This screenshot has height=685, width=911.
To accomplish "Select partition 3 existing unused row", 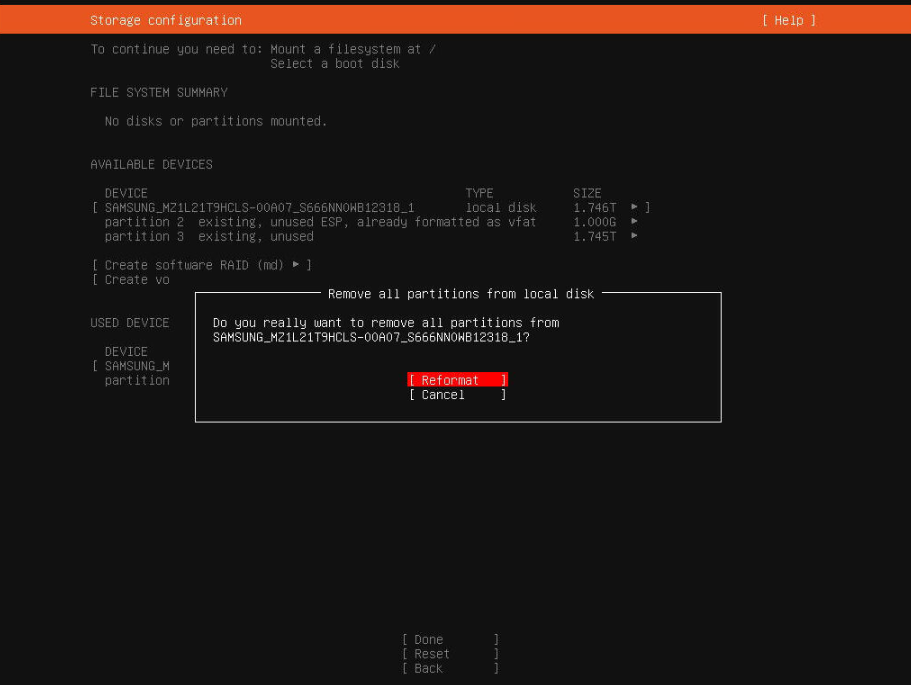I will 209,236.
